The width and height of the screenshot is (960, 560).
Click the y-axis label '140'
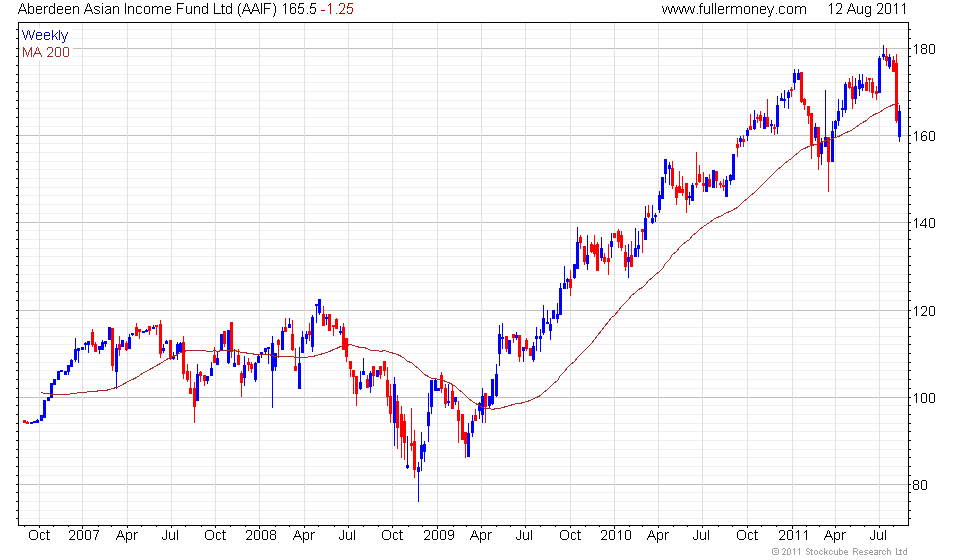pyautogui.click(x=924, y=223)
